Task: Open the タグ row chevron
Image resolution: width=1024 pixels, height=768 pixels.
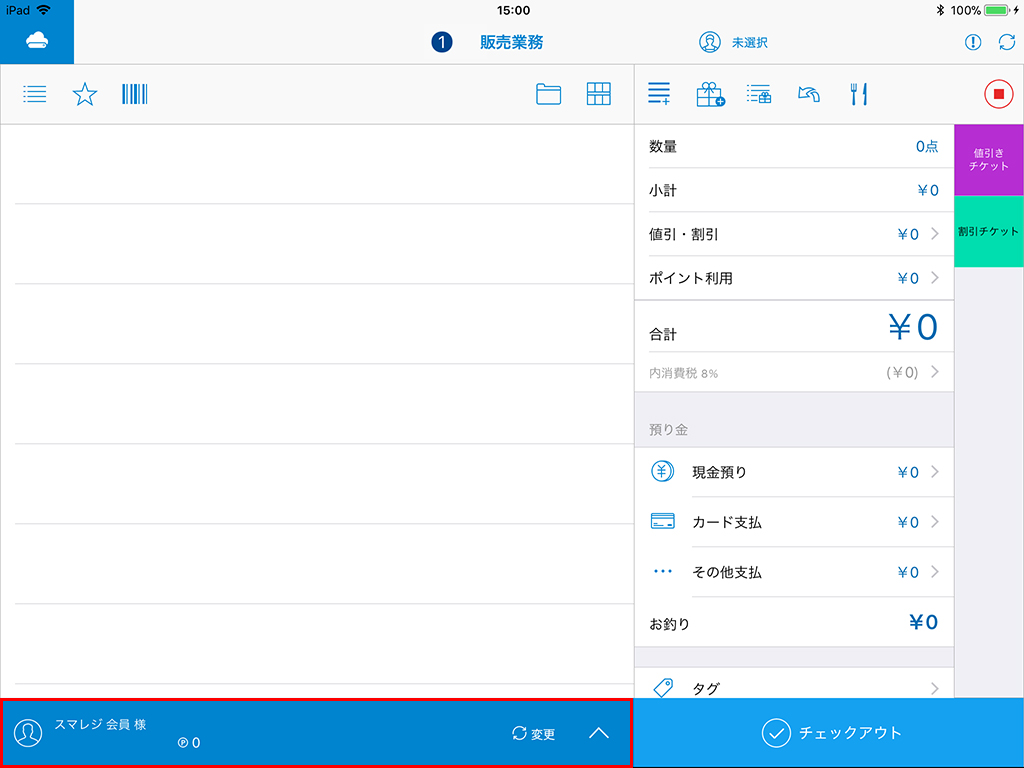Action: [935, 688]
